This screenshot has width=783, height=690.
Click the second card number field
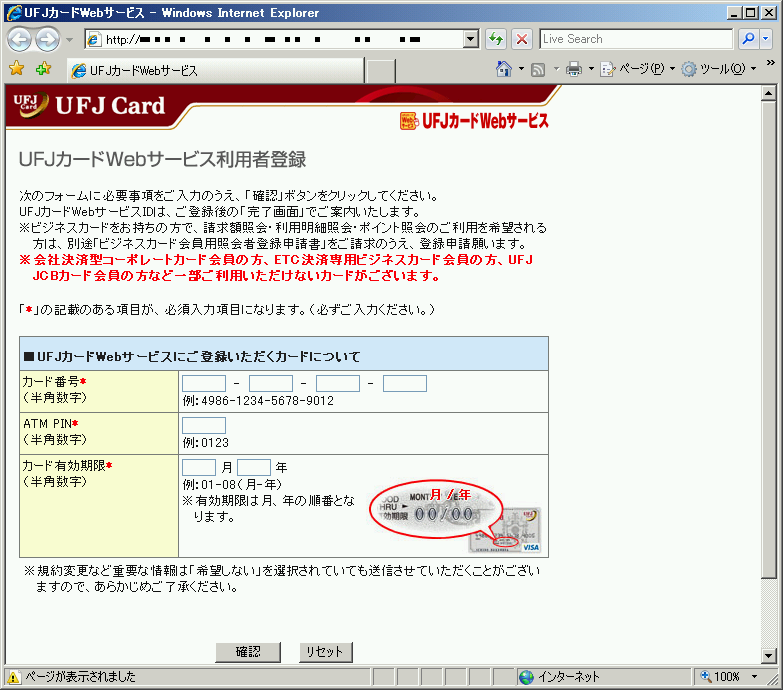271,383
